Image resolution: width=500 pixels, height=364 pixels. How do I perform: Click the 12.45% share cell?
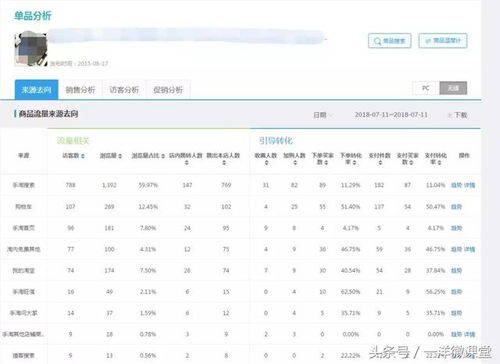tap(148, 207)
